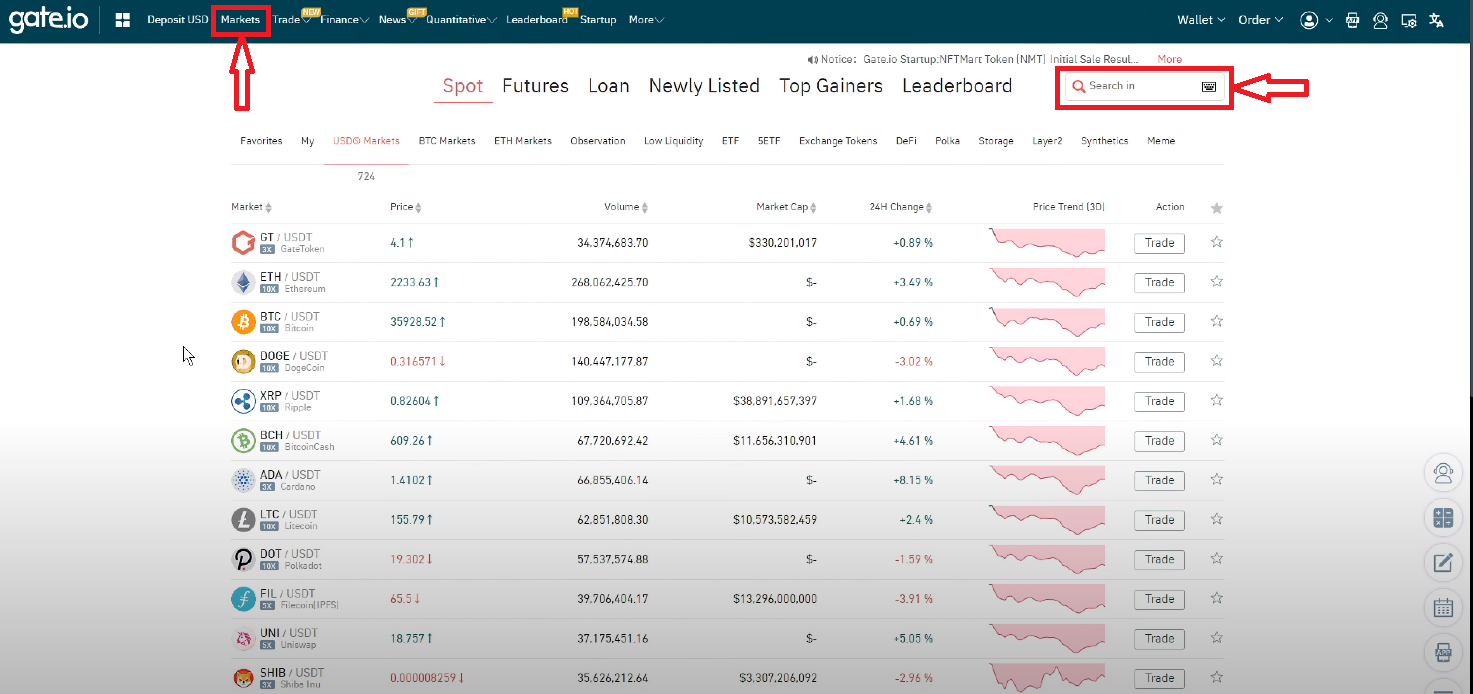The height and width of the screenshot is (694, 1473).
Task: Click Trade button for ETH / USDT
Action: click(1159, 282)
